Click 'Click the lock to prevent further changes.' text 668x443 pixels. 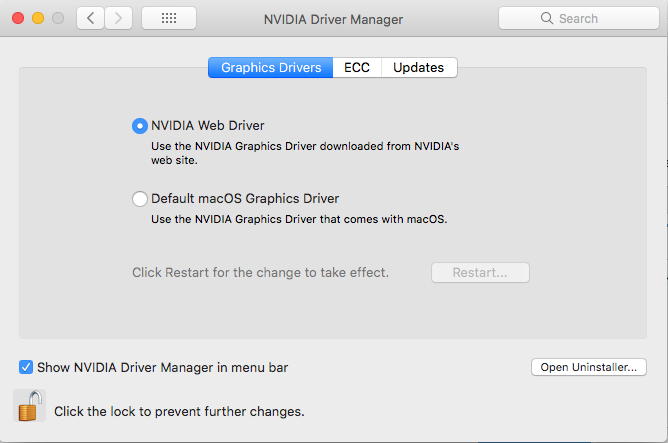179,411
